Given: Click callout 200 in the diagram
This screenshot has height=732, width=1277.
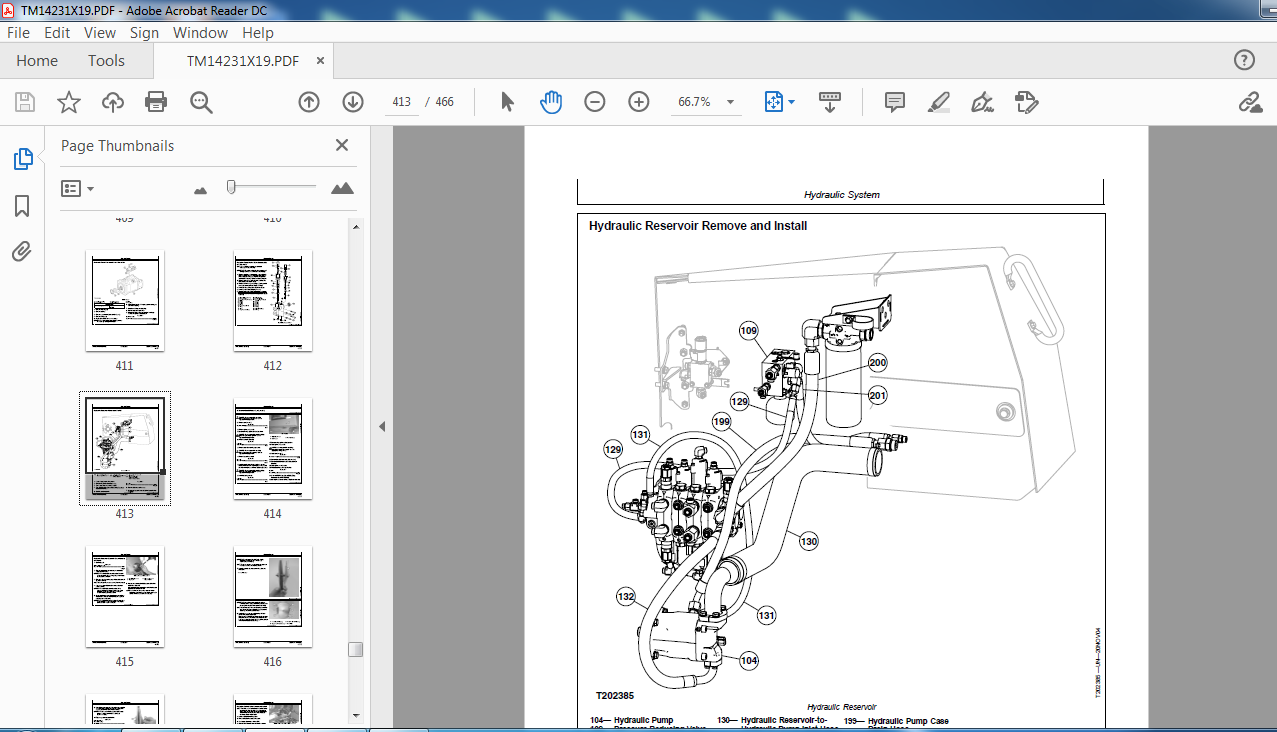Looking at the screenshot, I should point(877,363).
